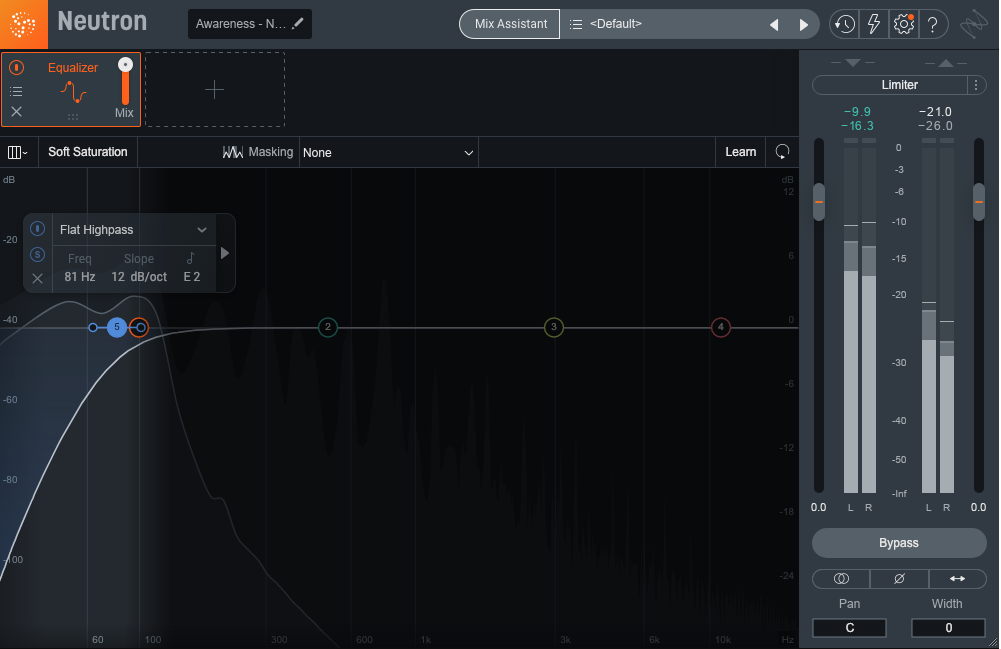The height and width of the screenshot is (649, 1001).
Task: Click the input meter down-triangle icon
Action: click(x=852, y=63)
